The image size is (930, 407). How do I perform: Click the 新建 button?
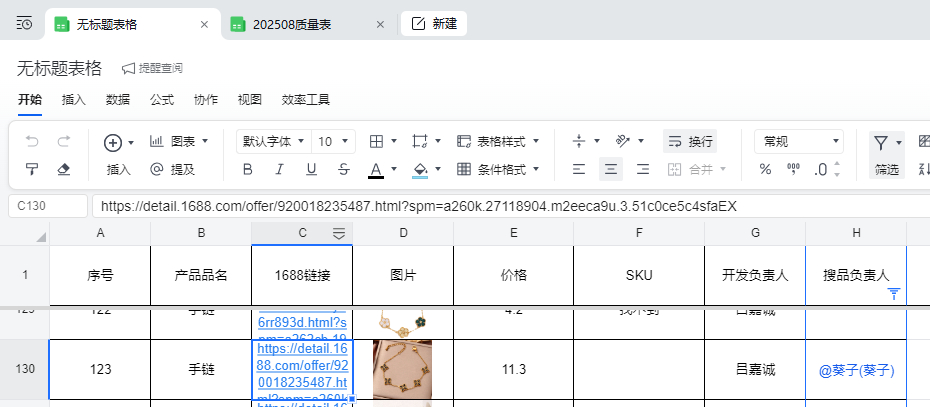pyautogui.click(x=434, y=24)
